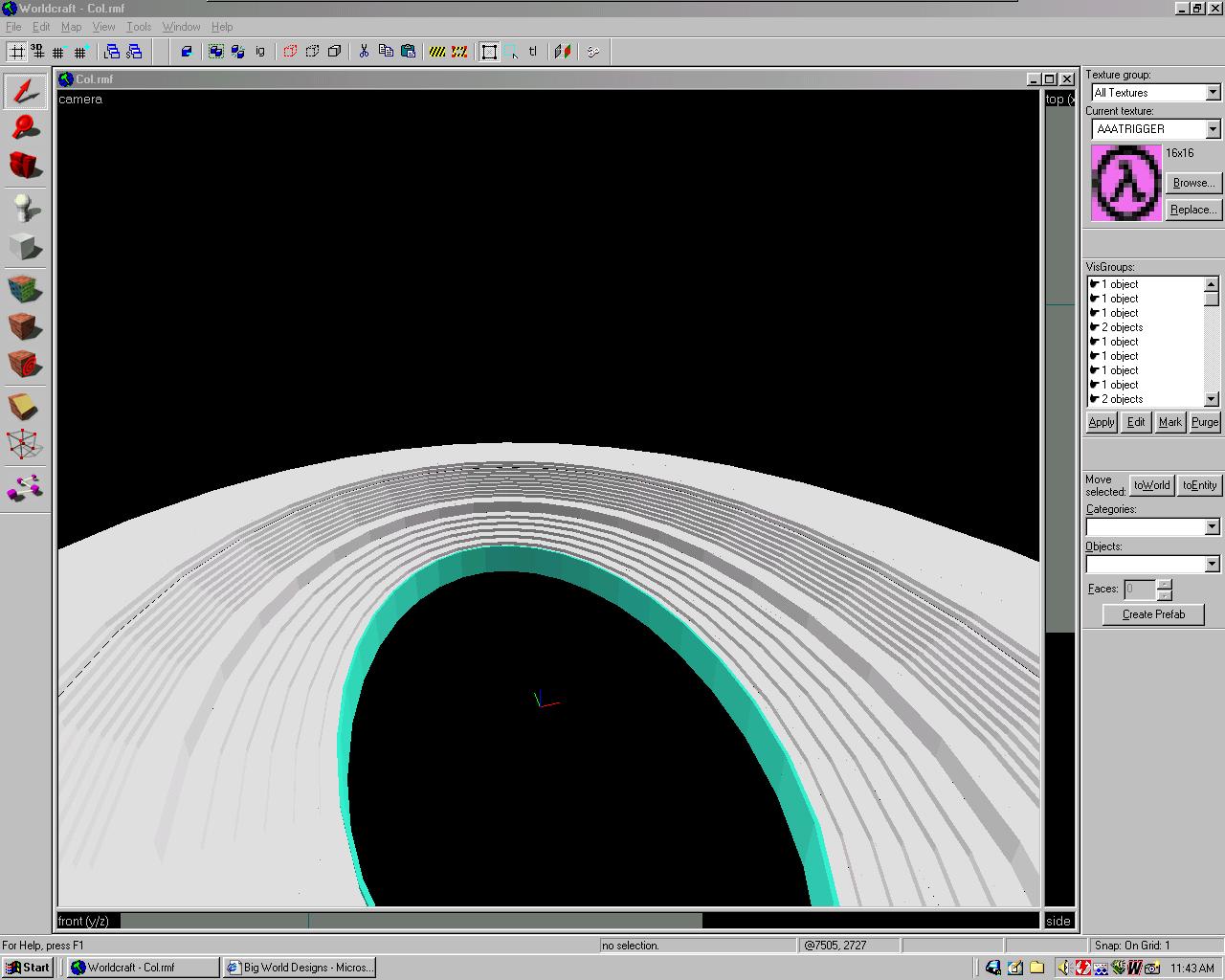Click the Create Prefab button
Image resolution: width=1225 pixels, height=980 pixels.
(1153, 614)
